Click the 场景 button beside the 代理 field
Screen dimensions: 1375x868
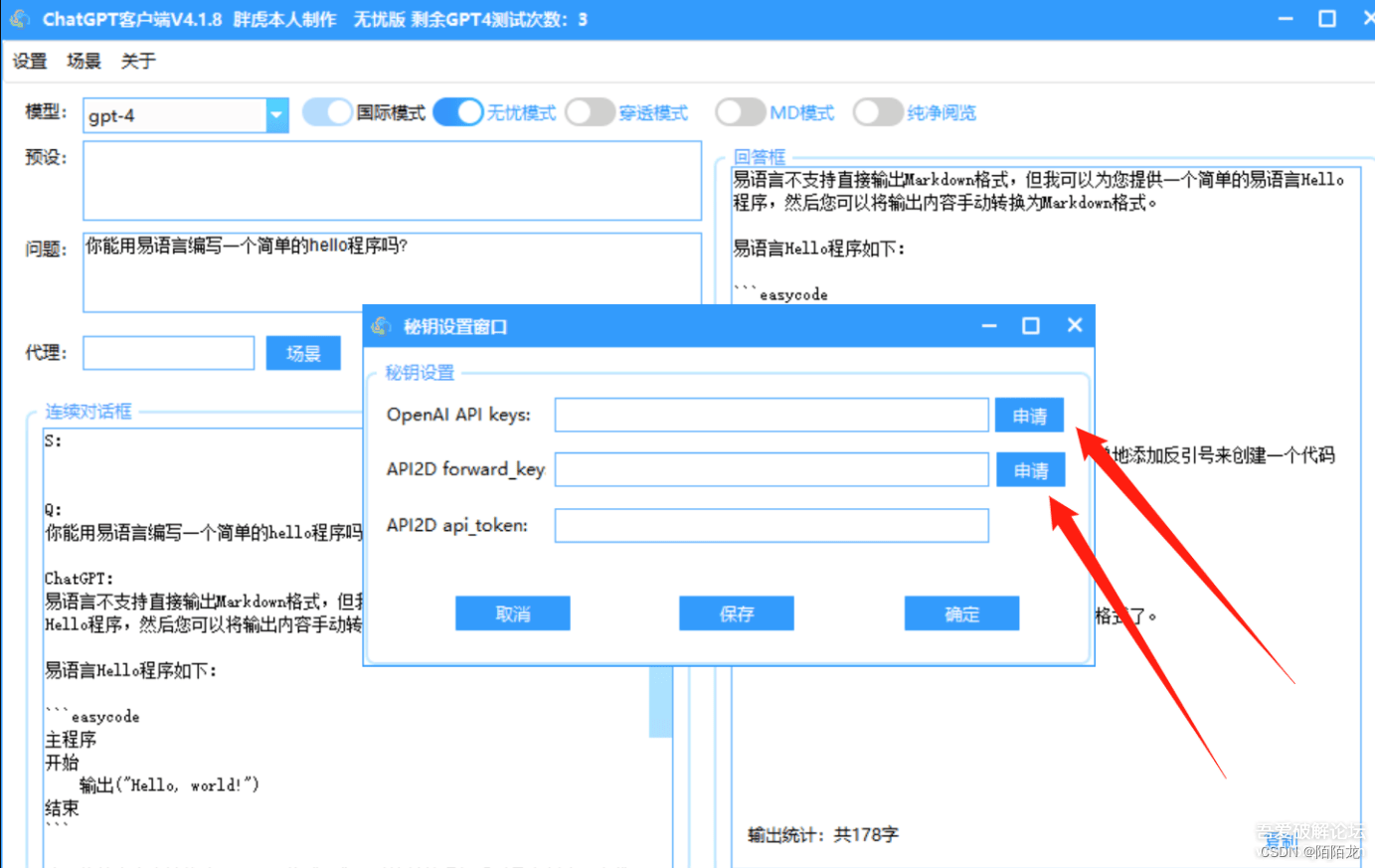[x=303, y=353]
